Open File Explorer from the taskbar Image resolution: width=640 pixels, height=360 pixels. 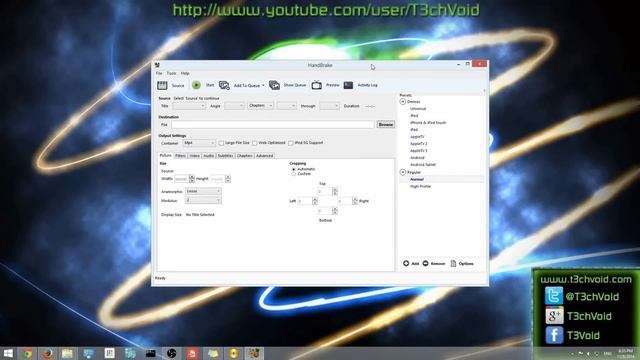(x=67, y=353)
